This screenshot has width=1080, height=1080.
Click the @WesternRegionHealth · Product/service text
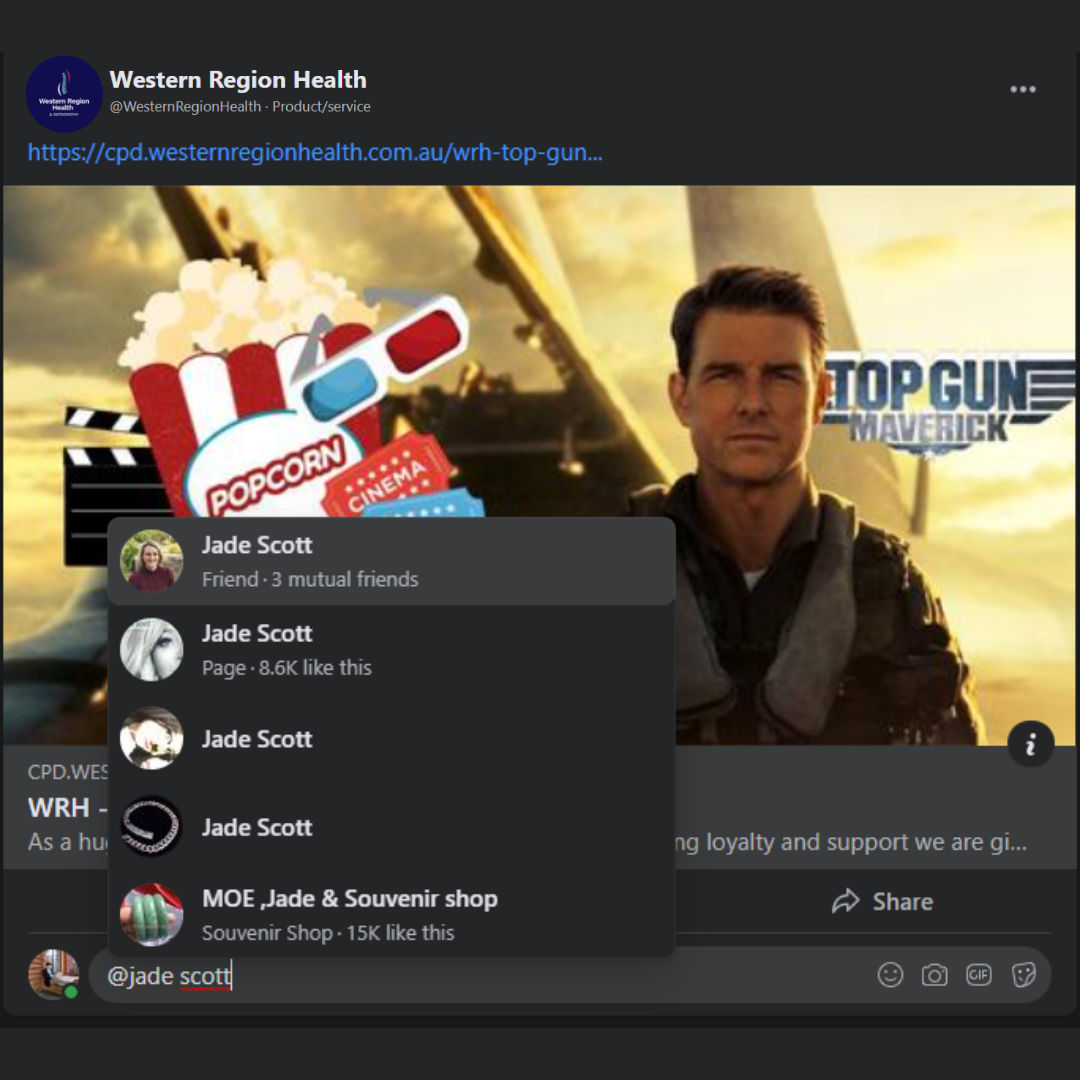tap(240, 107)
